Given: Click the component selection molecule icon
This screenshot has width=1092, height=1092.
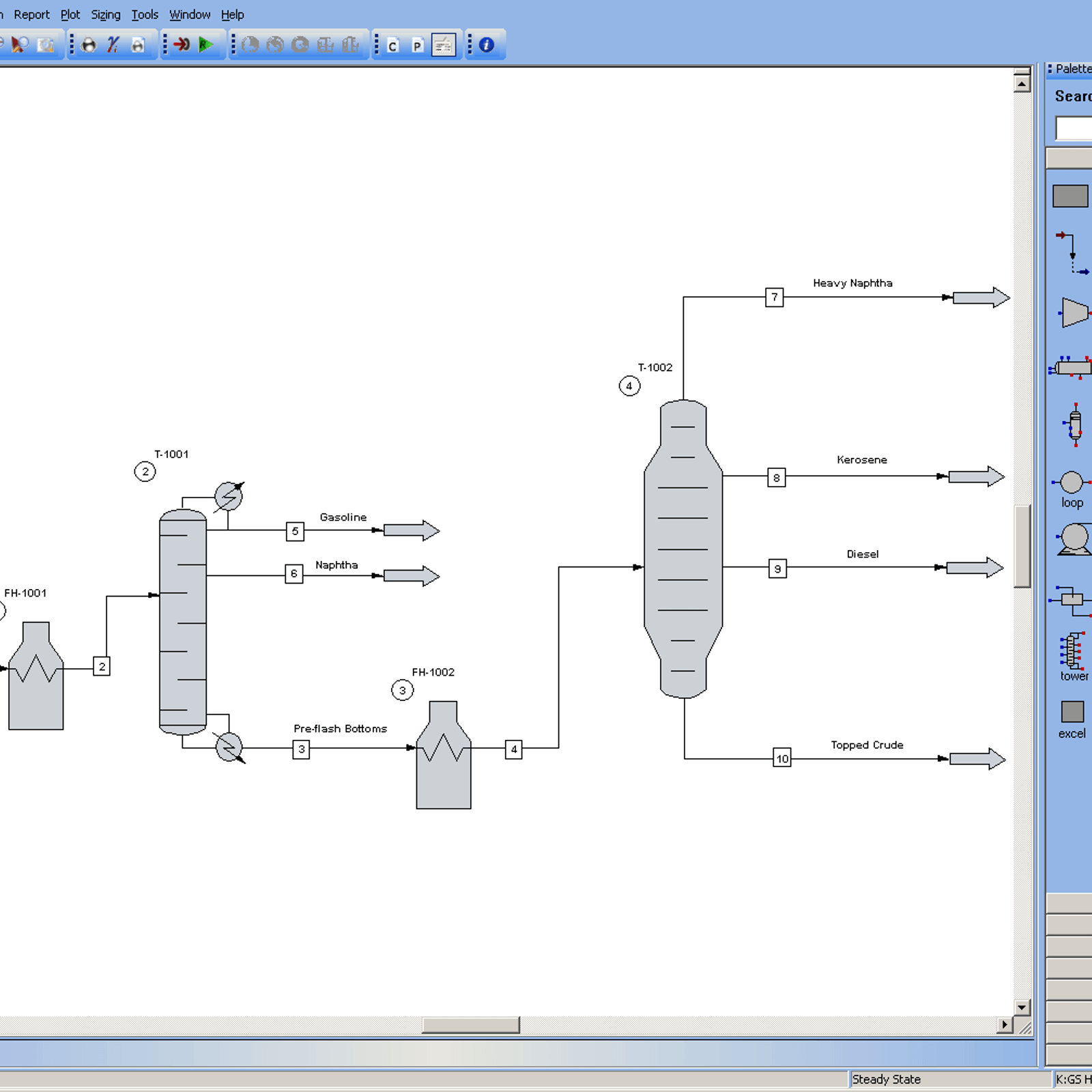Looking at the screenshot, I should [88, 45].
